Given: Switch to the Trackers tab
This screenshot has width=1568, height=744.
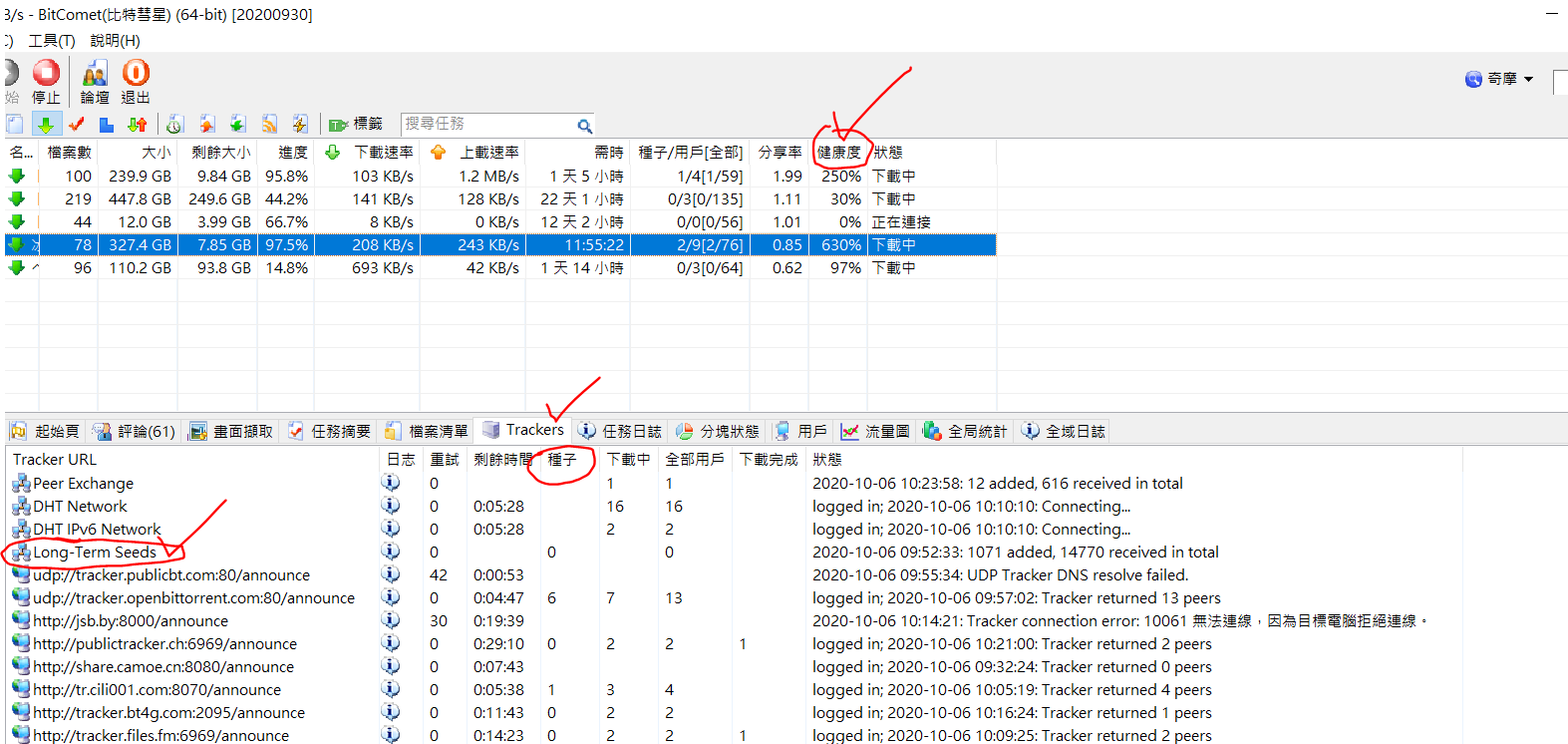Looking at the screenshot, I should [x=524, y=430].
